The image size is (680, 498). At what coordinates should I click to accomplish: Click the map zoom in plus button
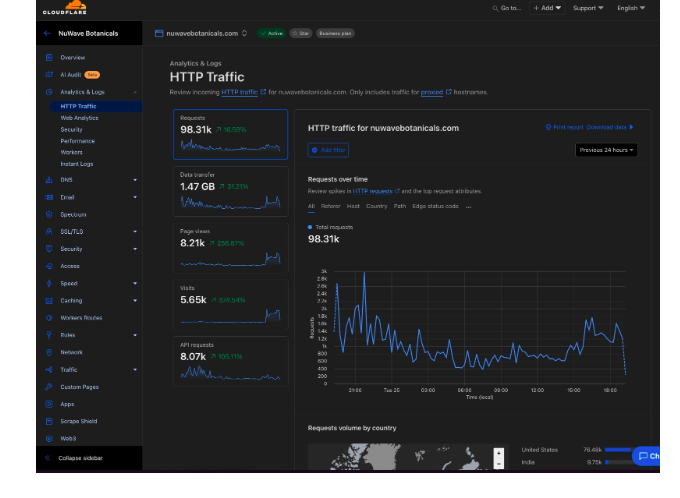(499, 453)
